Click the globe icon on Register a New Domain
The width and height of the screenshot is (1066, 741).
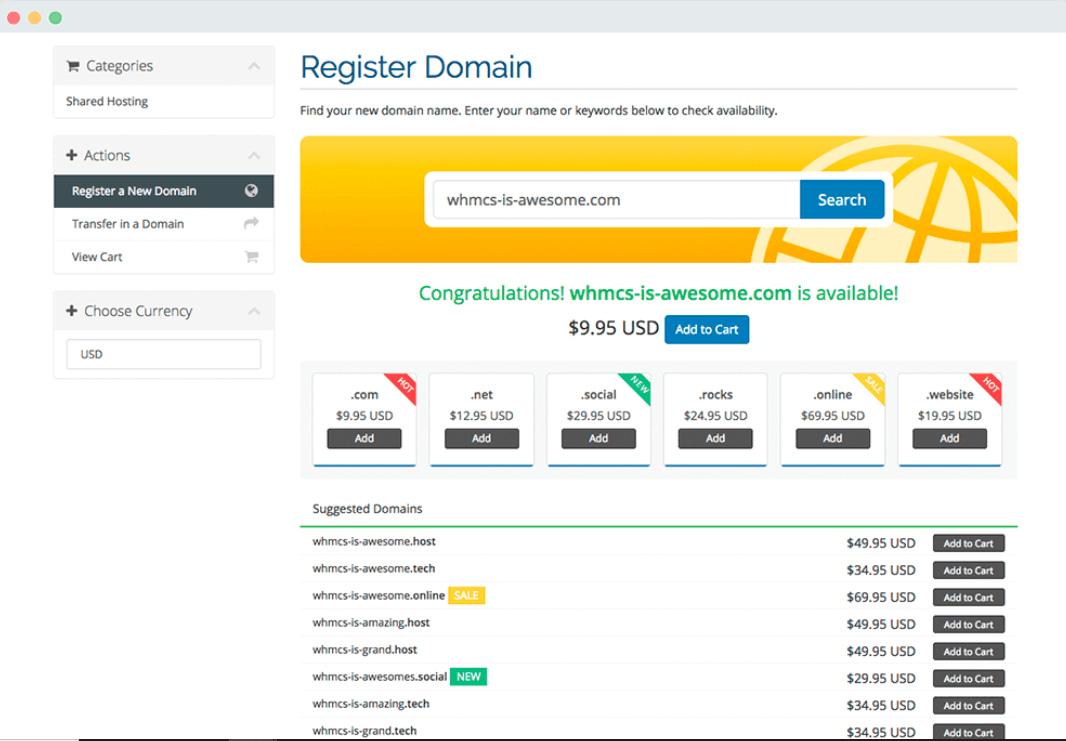[x=252, y=190]
